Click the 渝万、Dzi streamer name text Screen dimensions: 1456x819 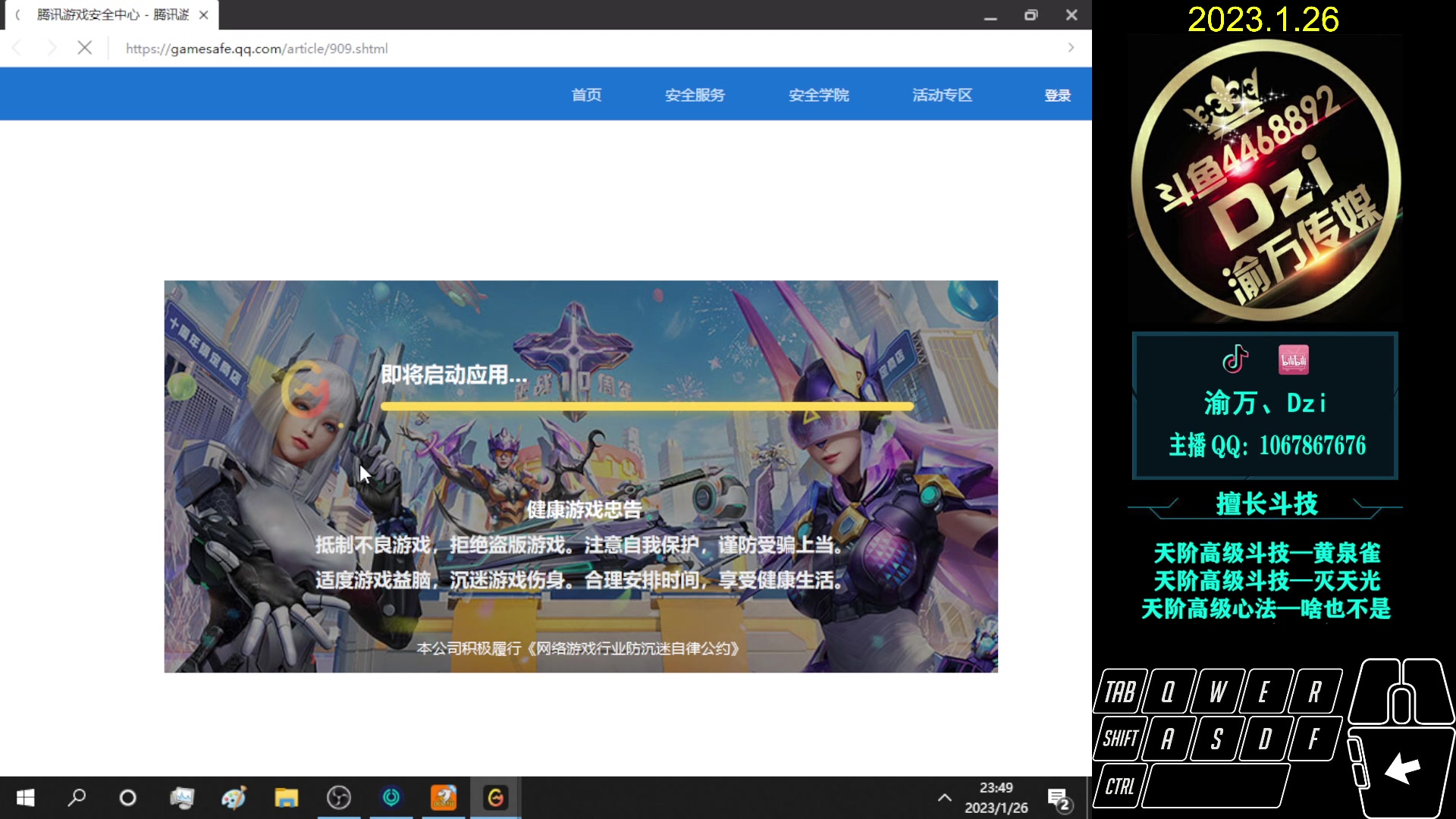tap(1265, 403)
